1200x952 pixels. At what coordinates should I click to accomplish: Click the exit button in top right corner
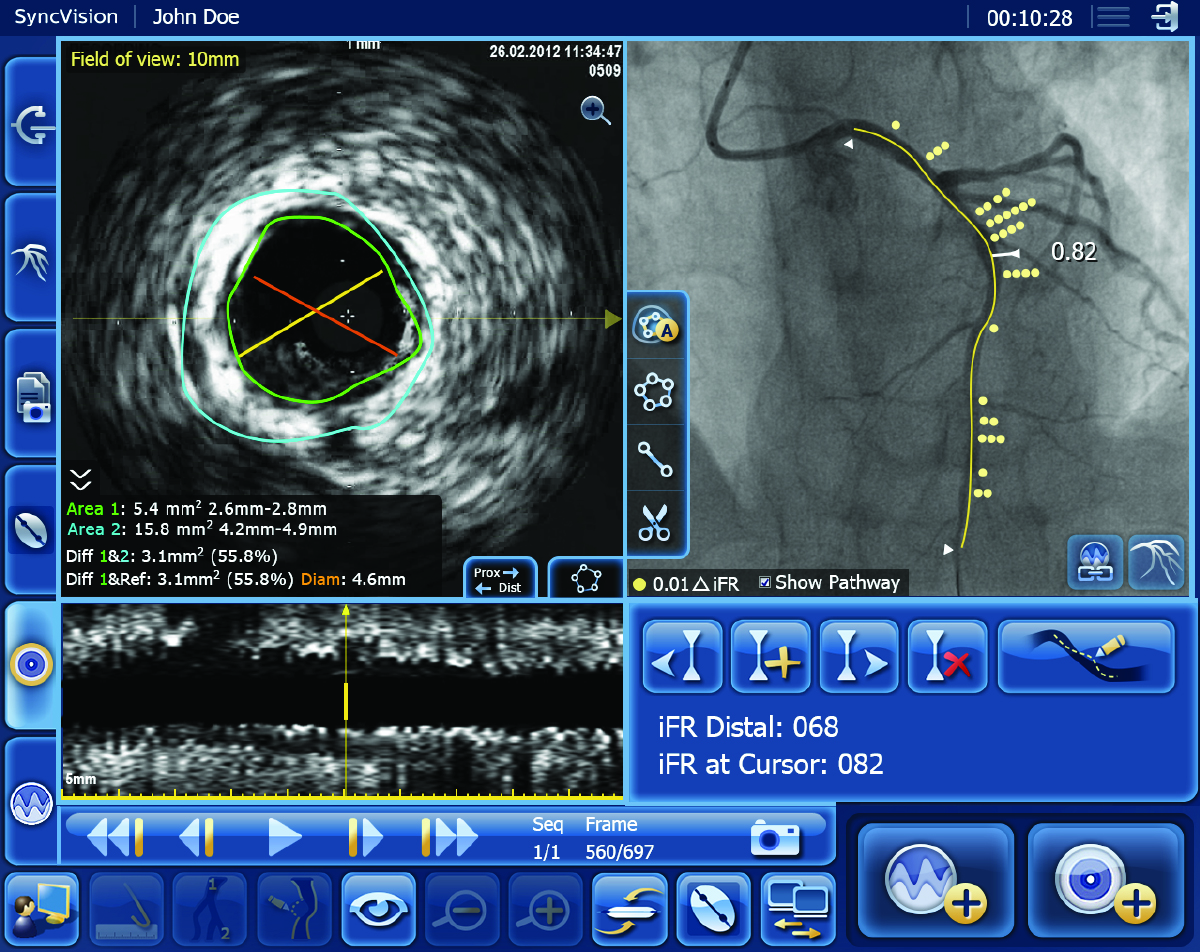tap(1166, 17)
